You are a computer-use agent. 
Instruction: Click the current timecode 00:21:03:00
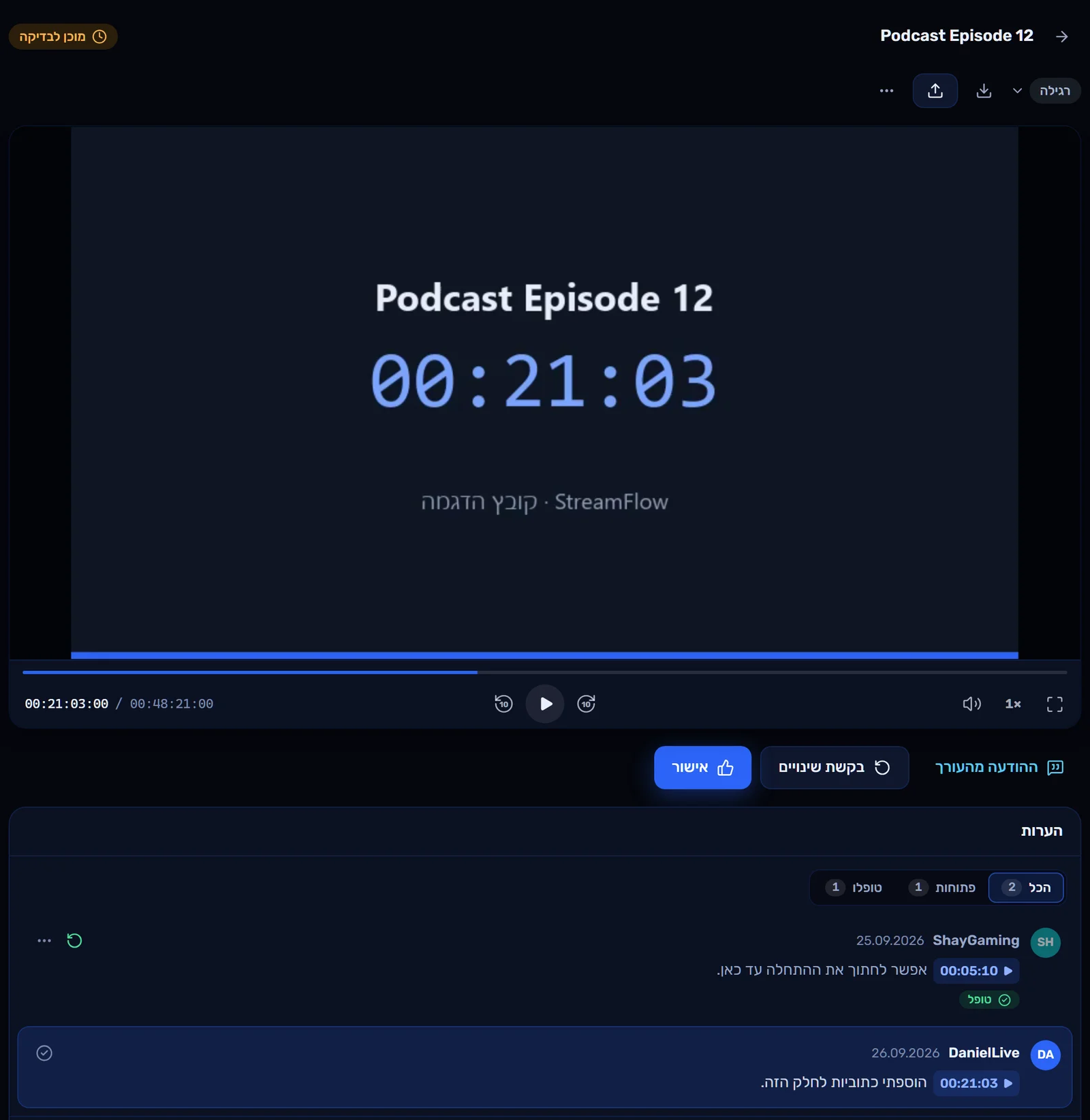[67, 704]
